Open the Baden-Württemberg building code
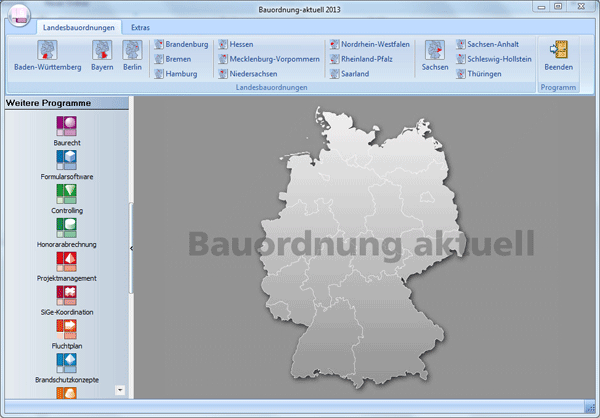Image resolution: width=600 pixels, height=418 pixels. click(47, 56)
